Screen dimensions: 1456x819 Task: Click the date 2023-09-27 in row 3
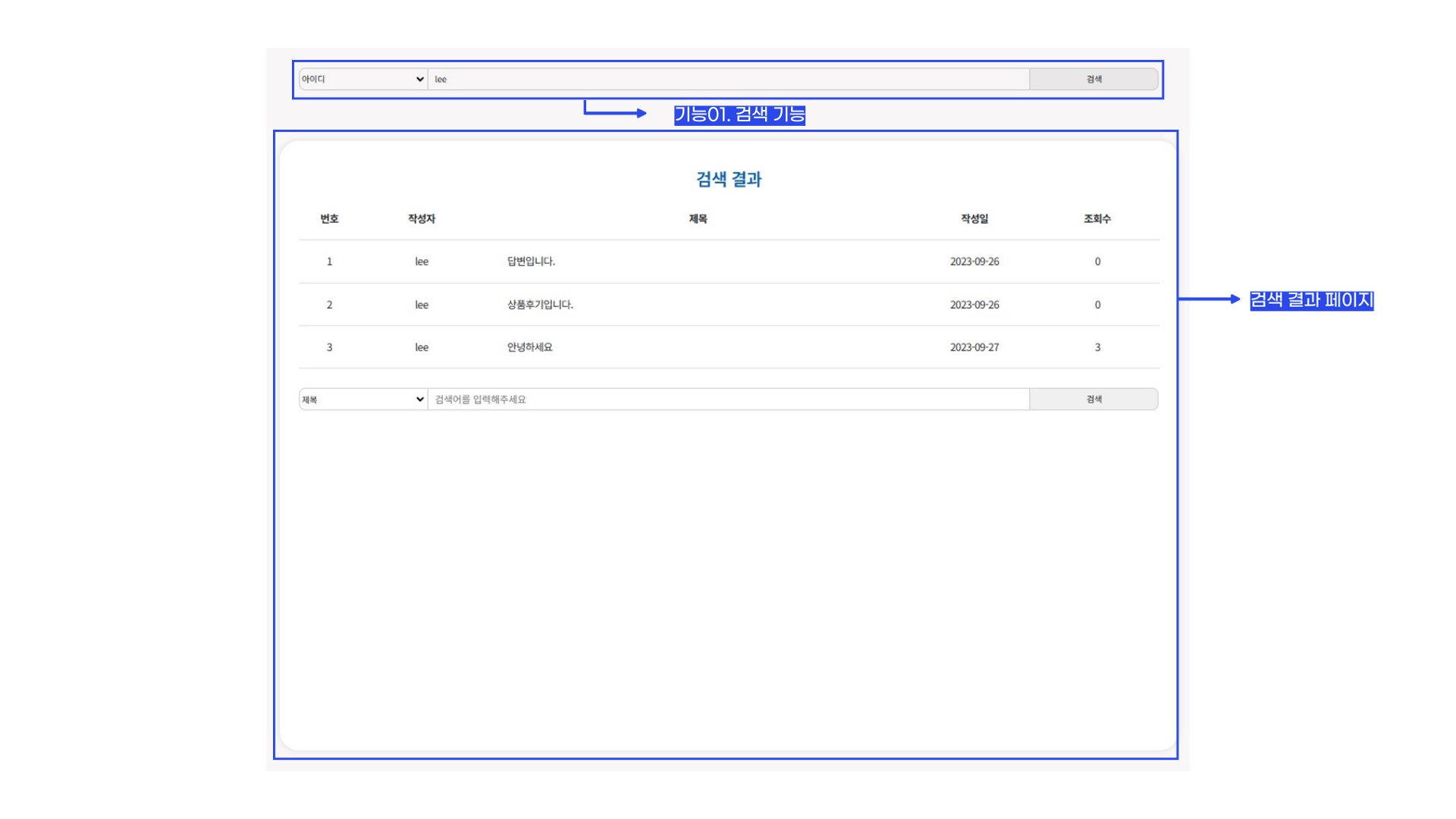point(974,347)
